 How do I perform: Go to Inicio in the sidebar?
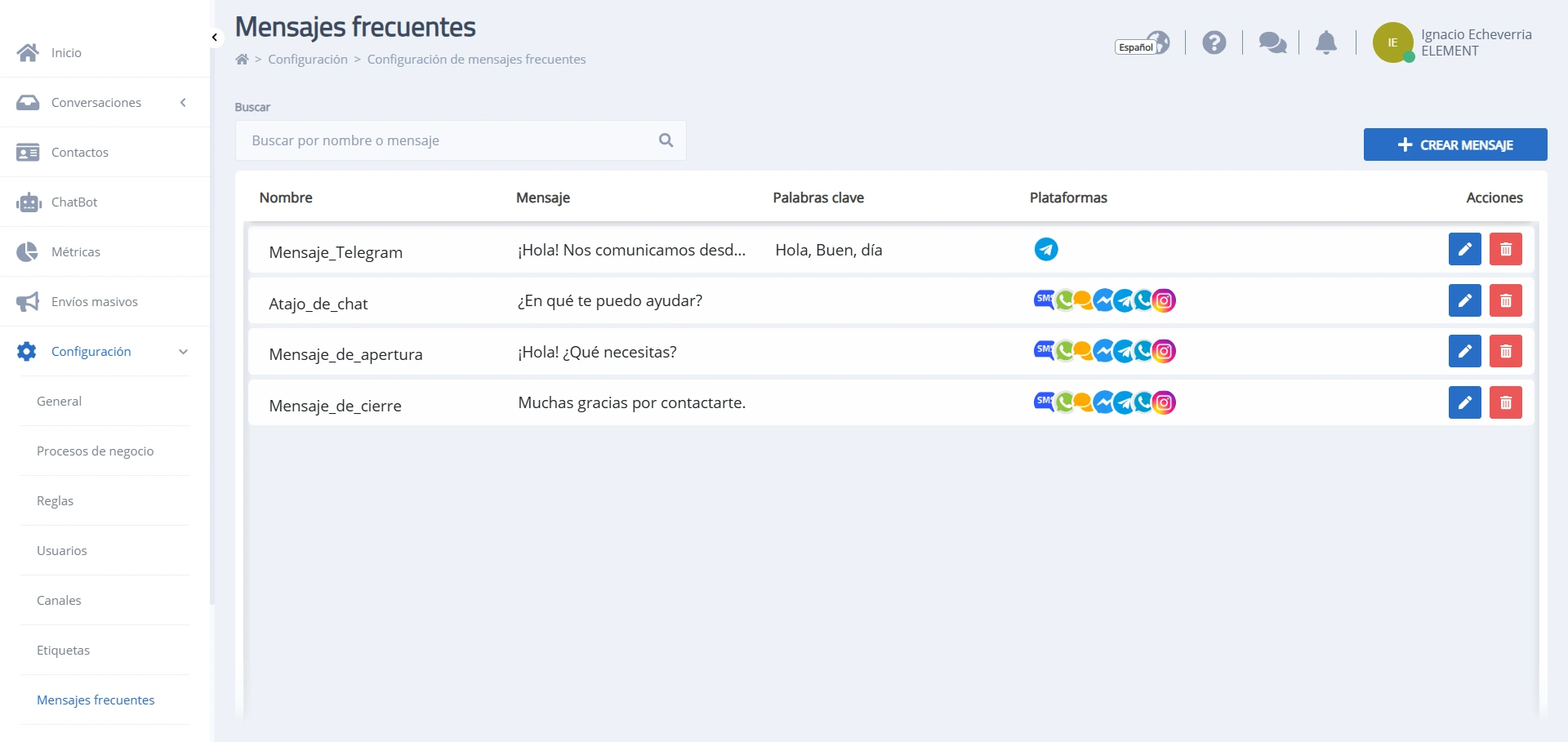66,53
